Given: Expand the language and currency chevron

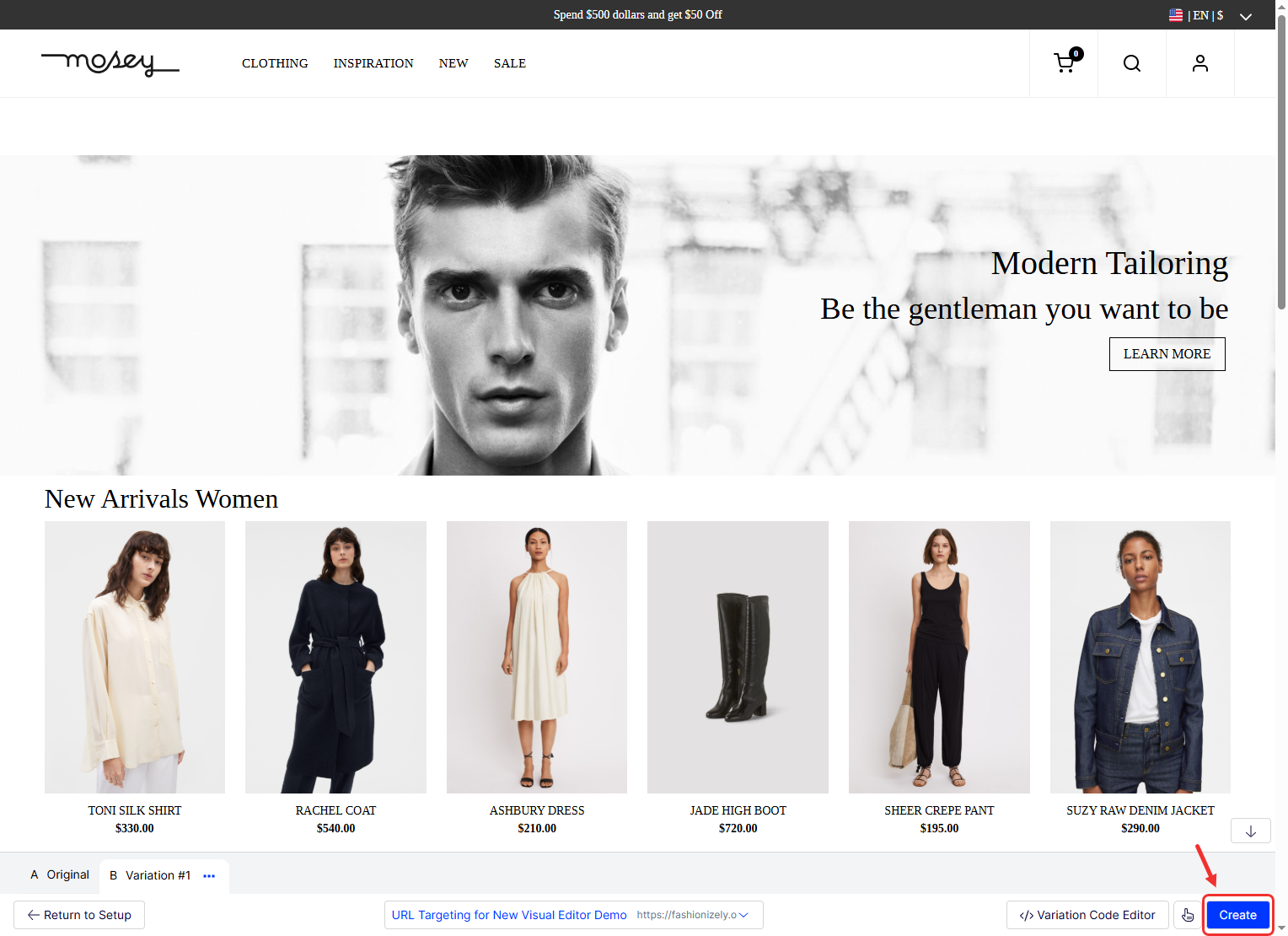Looking at the screenshot, I should coord(1245,16).
